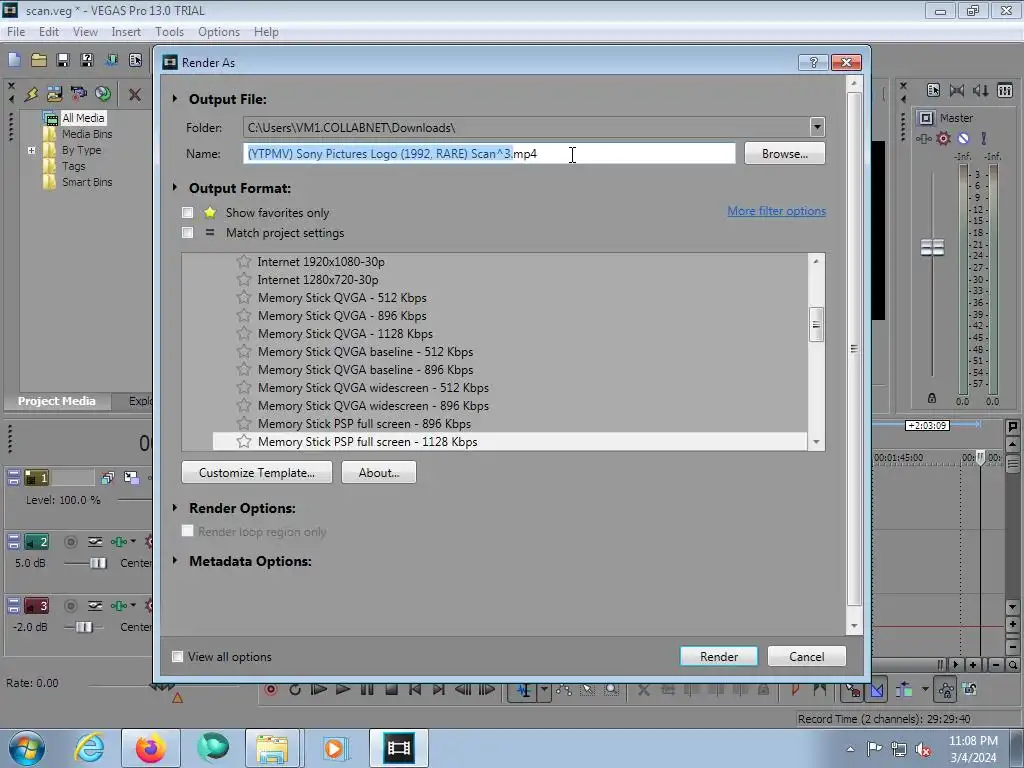Click Master FX gear icon in mixer
Viewport: 1024px width, 768px height.
(x=943, y=138)
